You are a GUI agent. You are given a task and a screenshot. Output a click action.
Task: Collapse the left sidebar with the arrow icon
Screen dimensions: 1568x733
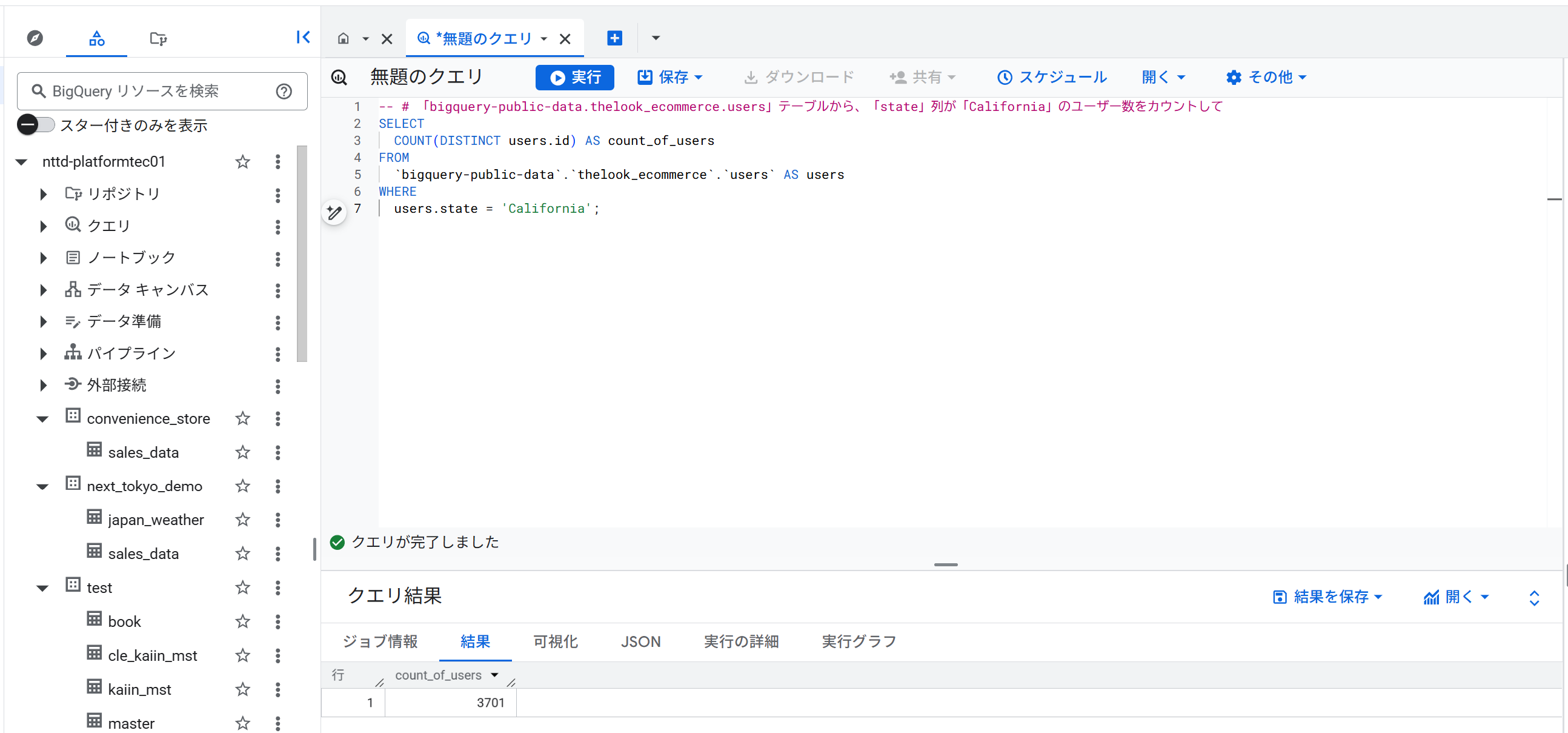pyautogui.click(x=303, y=37)
